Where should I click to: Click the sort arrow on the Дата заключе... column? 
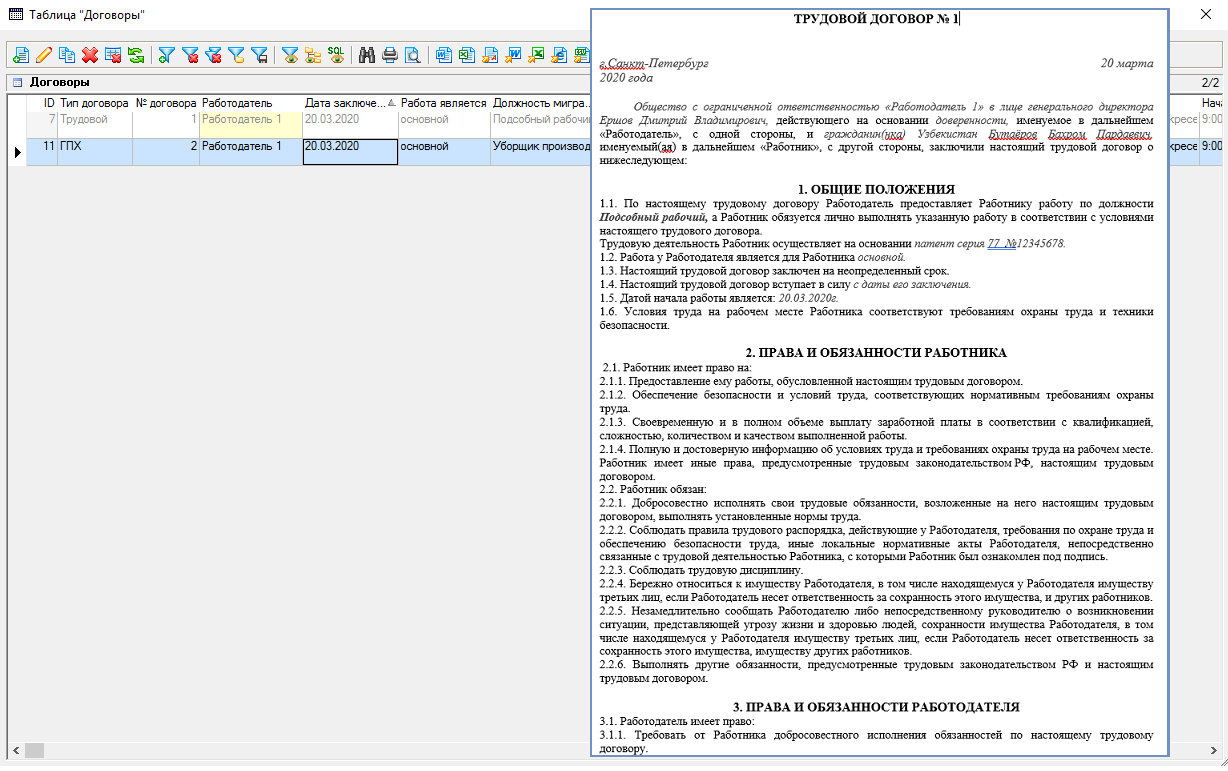click(x=390, y=103)
